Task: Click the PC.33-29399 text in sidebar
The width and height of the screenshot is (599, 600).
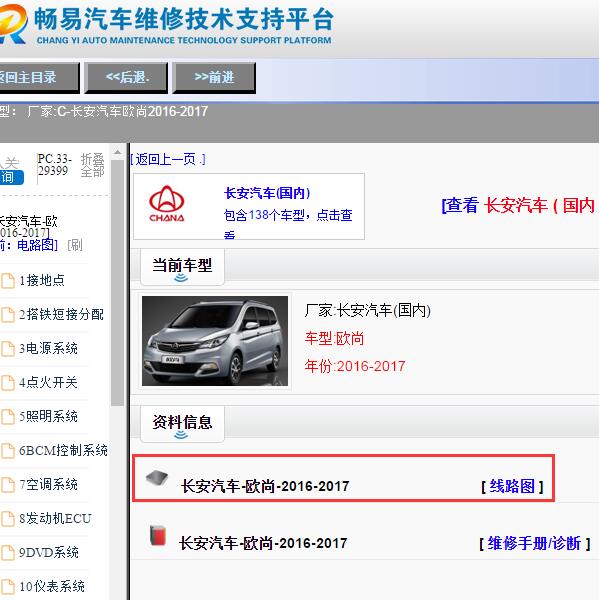Action: click(55, 165)
